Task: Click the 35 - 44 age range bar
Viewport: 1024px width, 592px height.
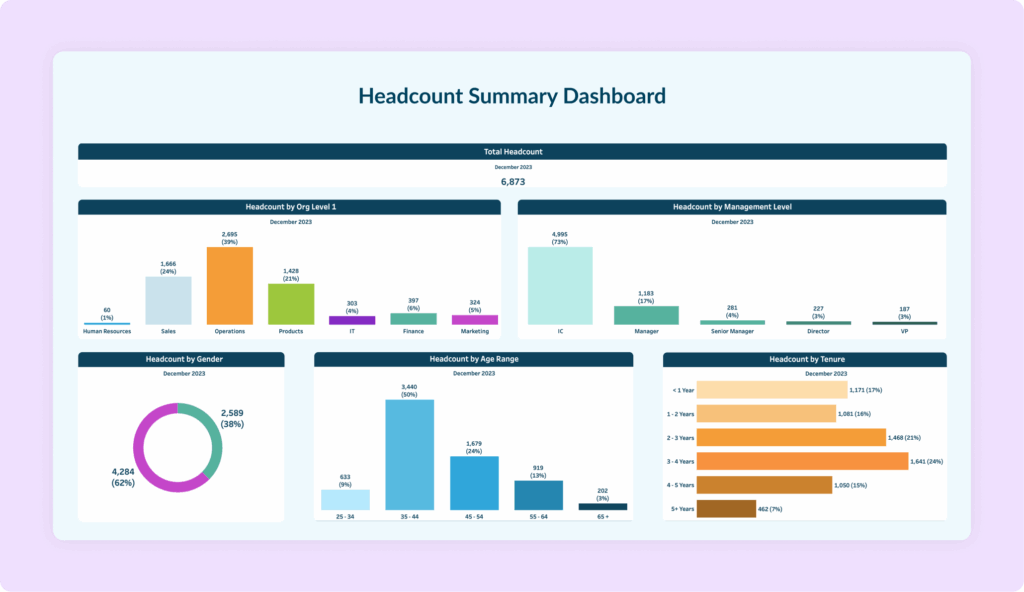Action: [410, 455]
